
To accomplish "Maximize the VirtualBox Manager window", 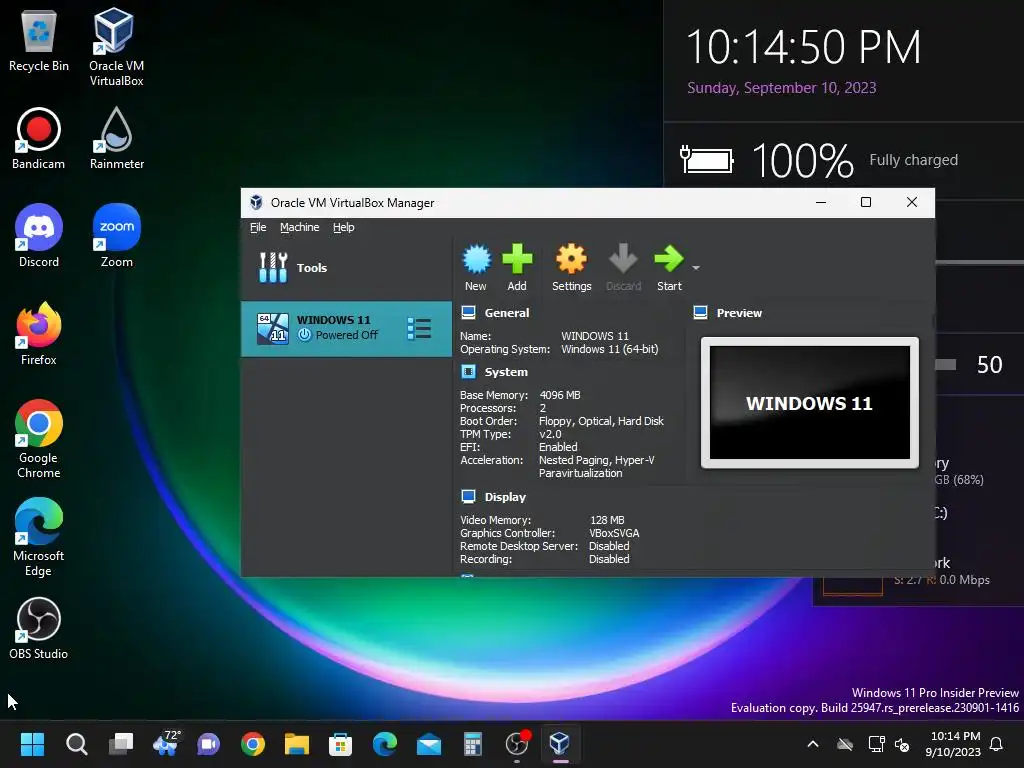I will (x=866, y=202).
